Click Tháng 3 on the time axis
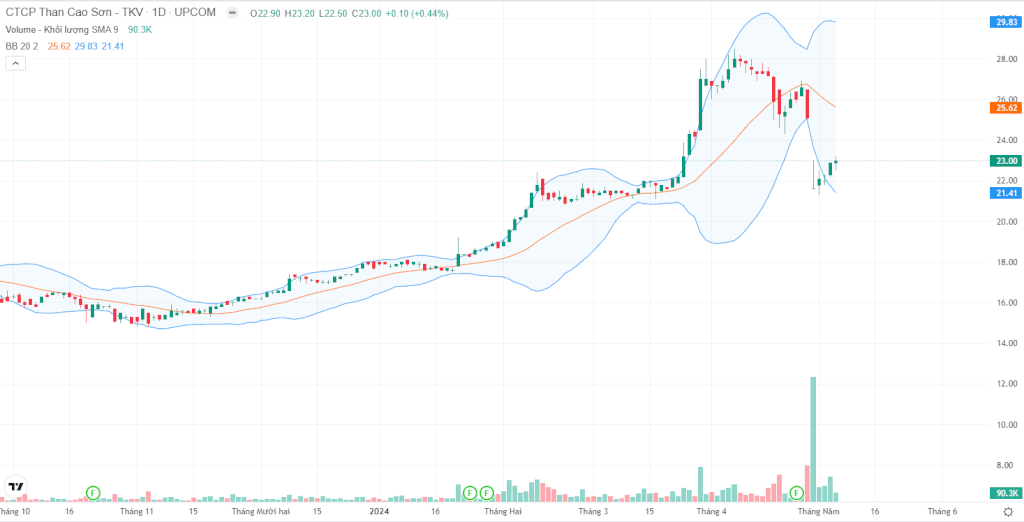The image size is (1024, 522). point(593,512)
